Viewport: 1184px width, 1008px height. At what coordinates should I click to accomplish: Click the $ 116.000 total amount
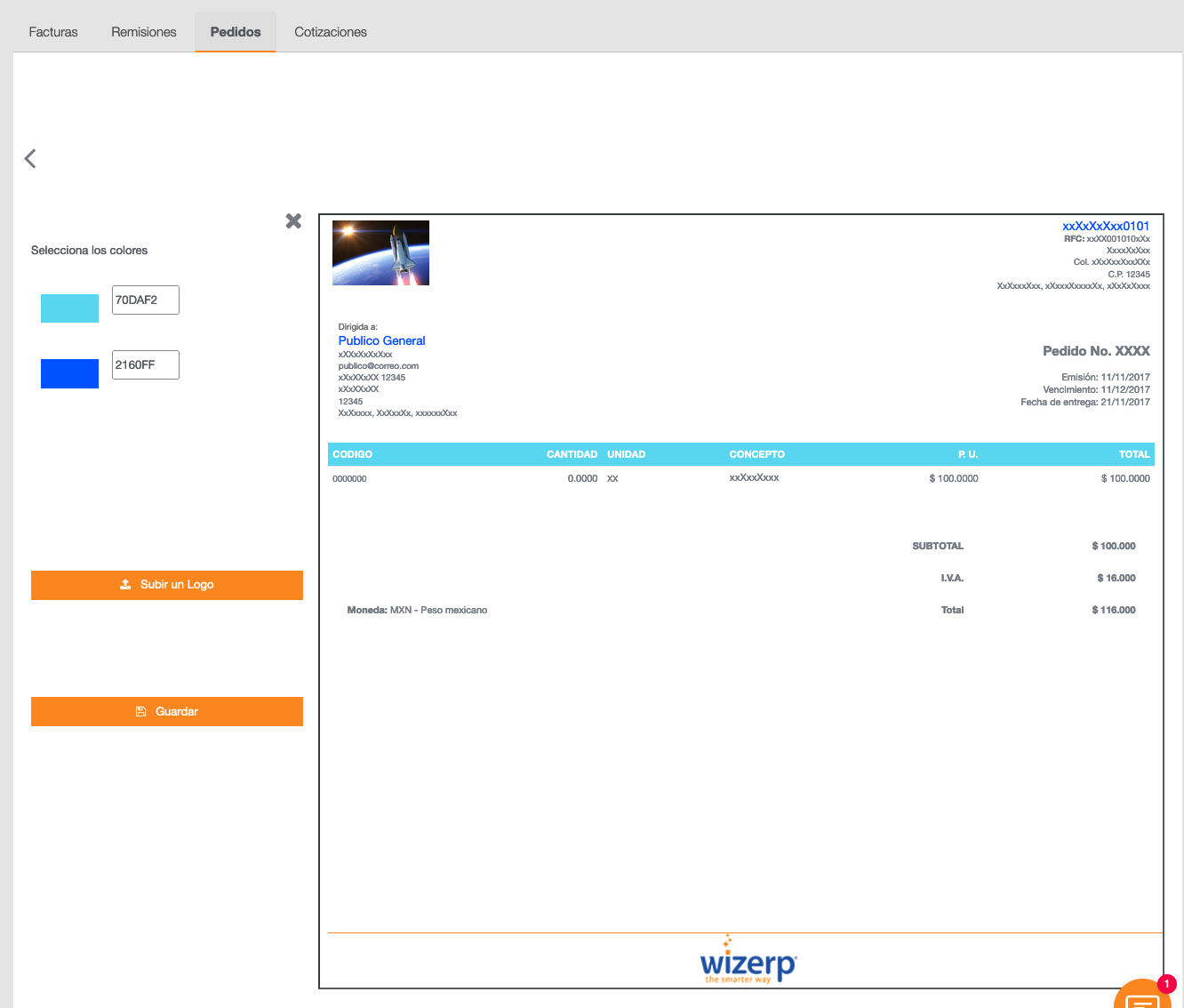point(1114,610)
